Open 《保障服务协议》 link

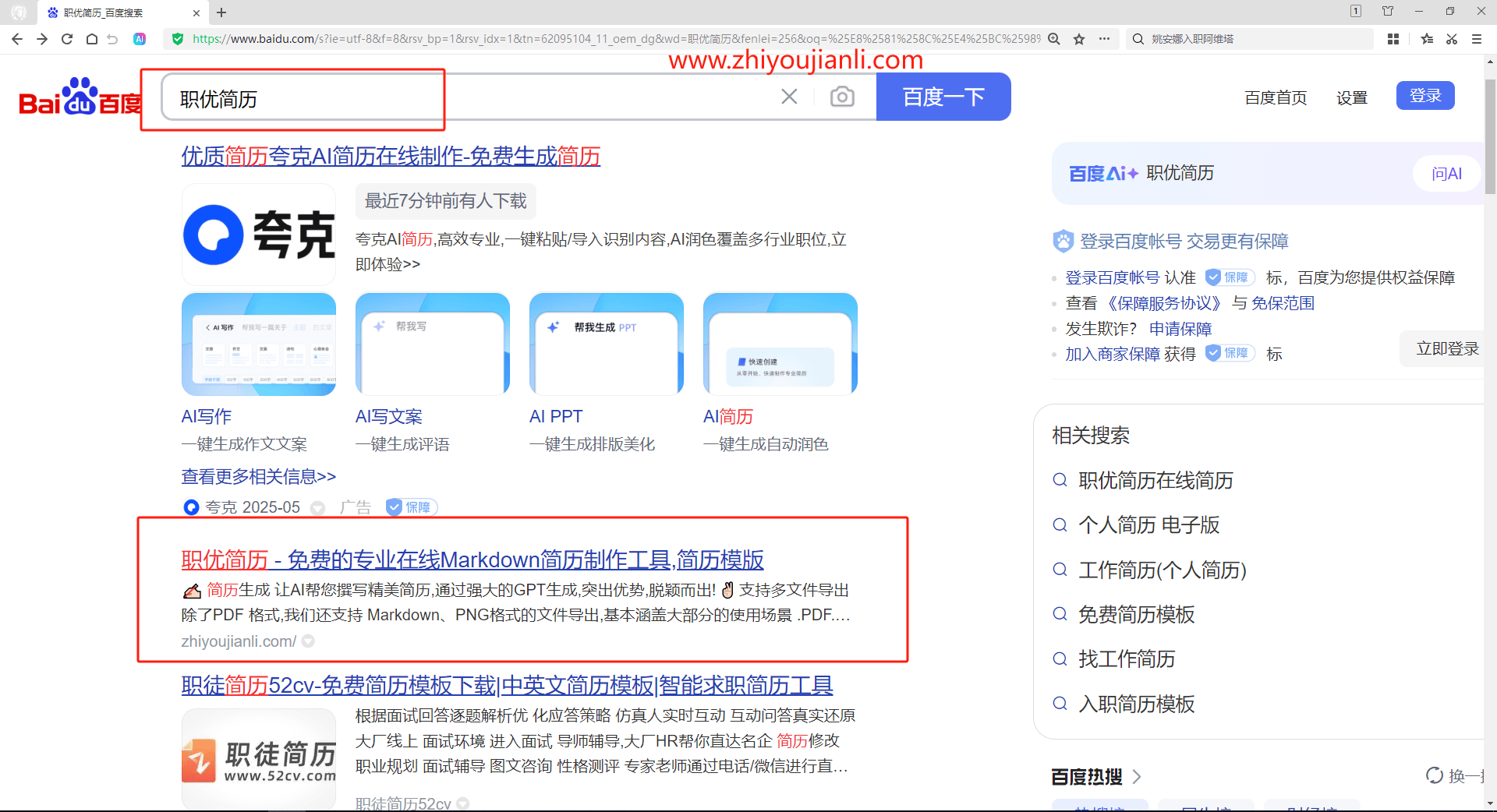(x=1164, y=303)
